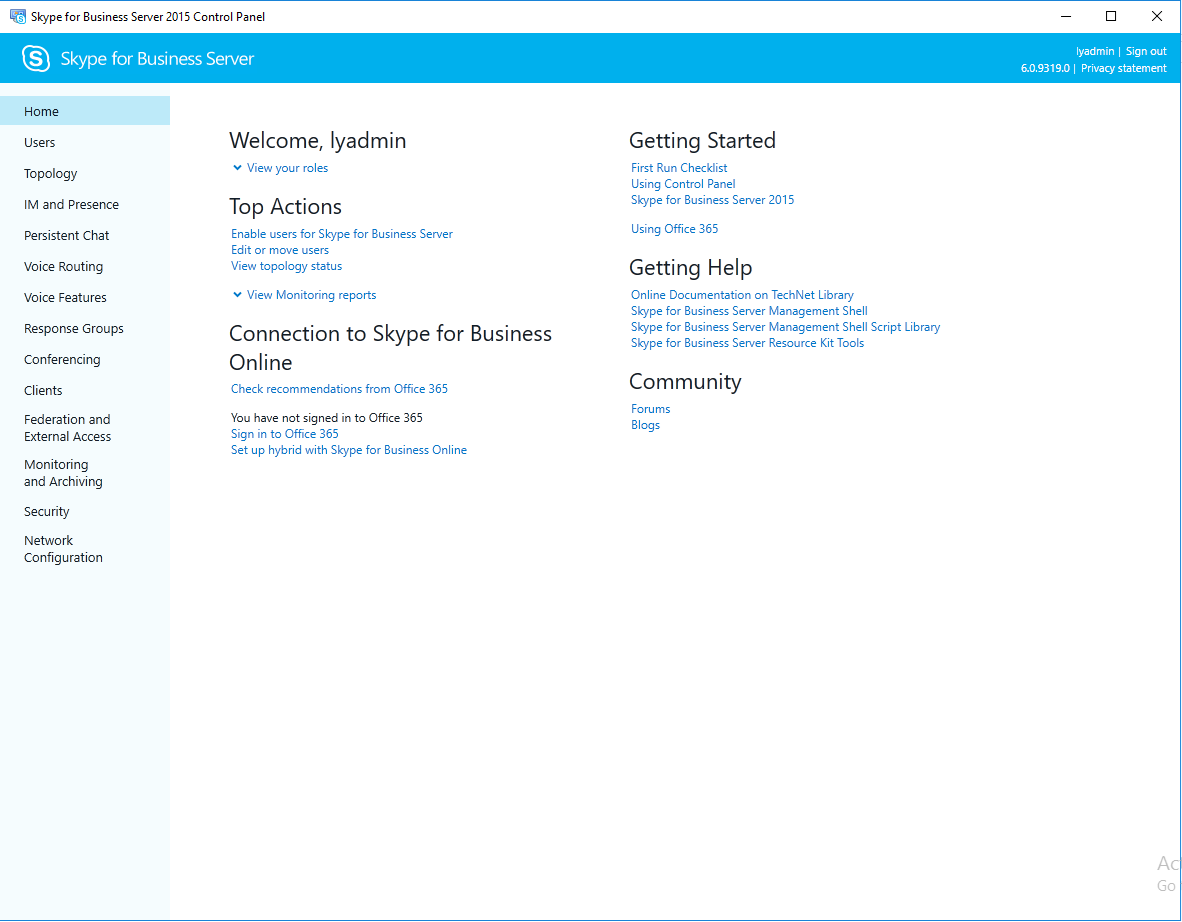Open Skype for Business Server 2015 link

712,200
